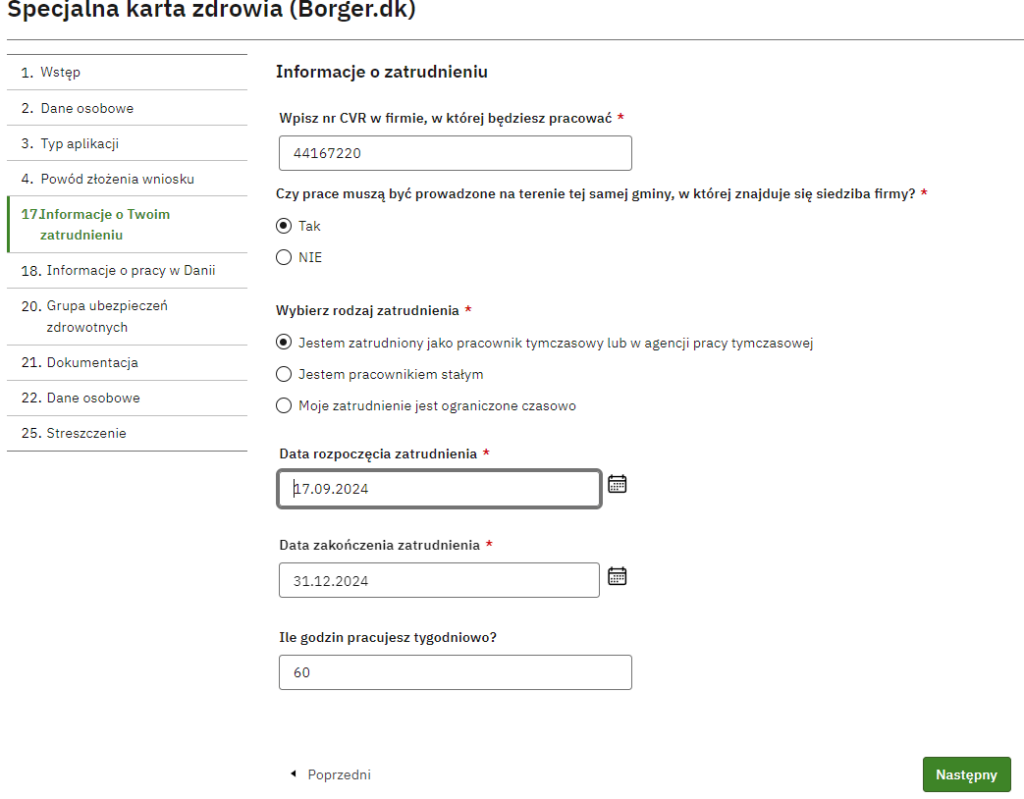Select the NIE radio button

click(283, 257)
